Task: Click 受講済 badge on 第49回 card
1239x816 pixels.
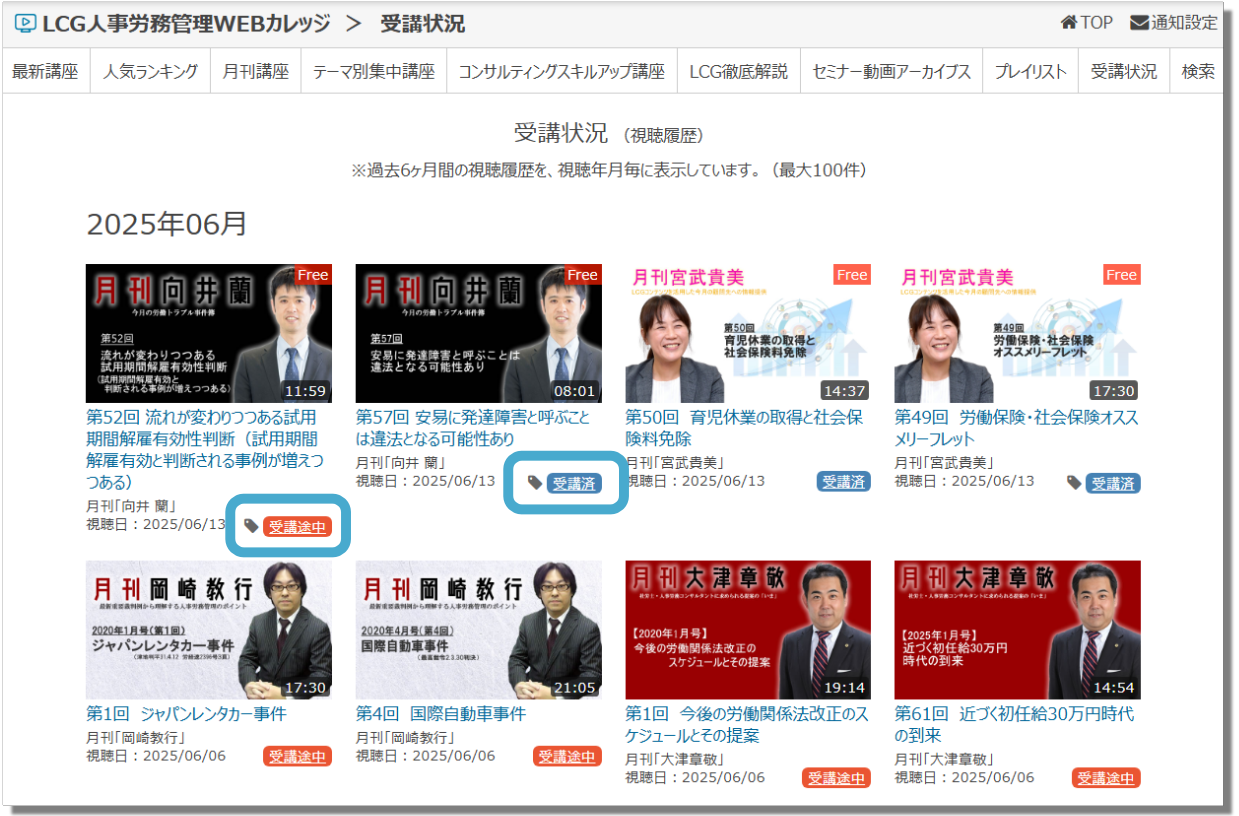Action: (1113, 483)
